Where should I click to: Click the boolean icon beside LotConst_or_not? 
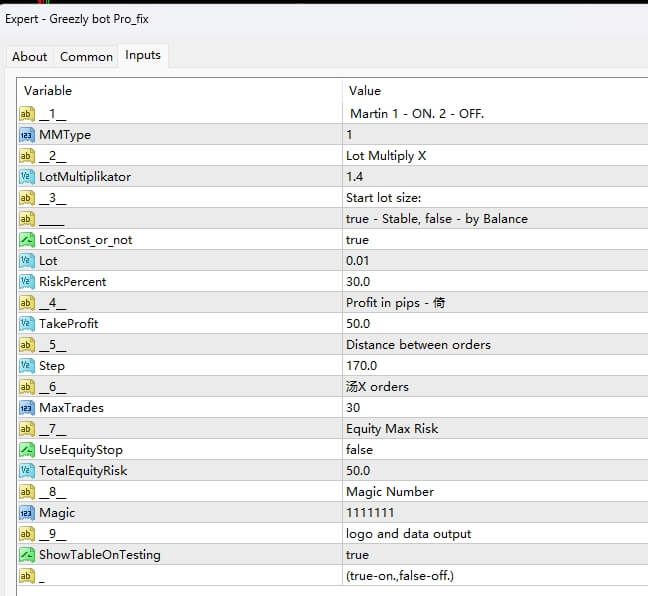pos(27,240)
